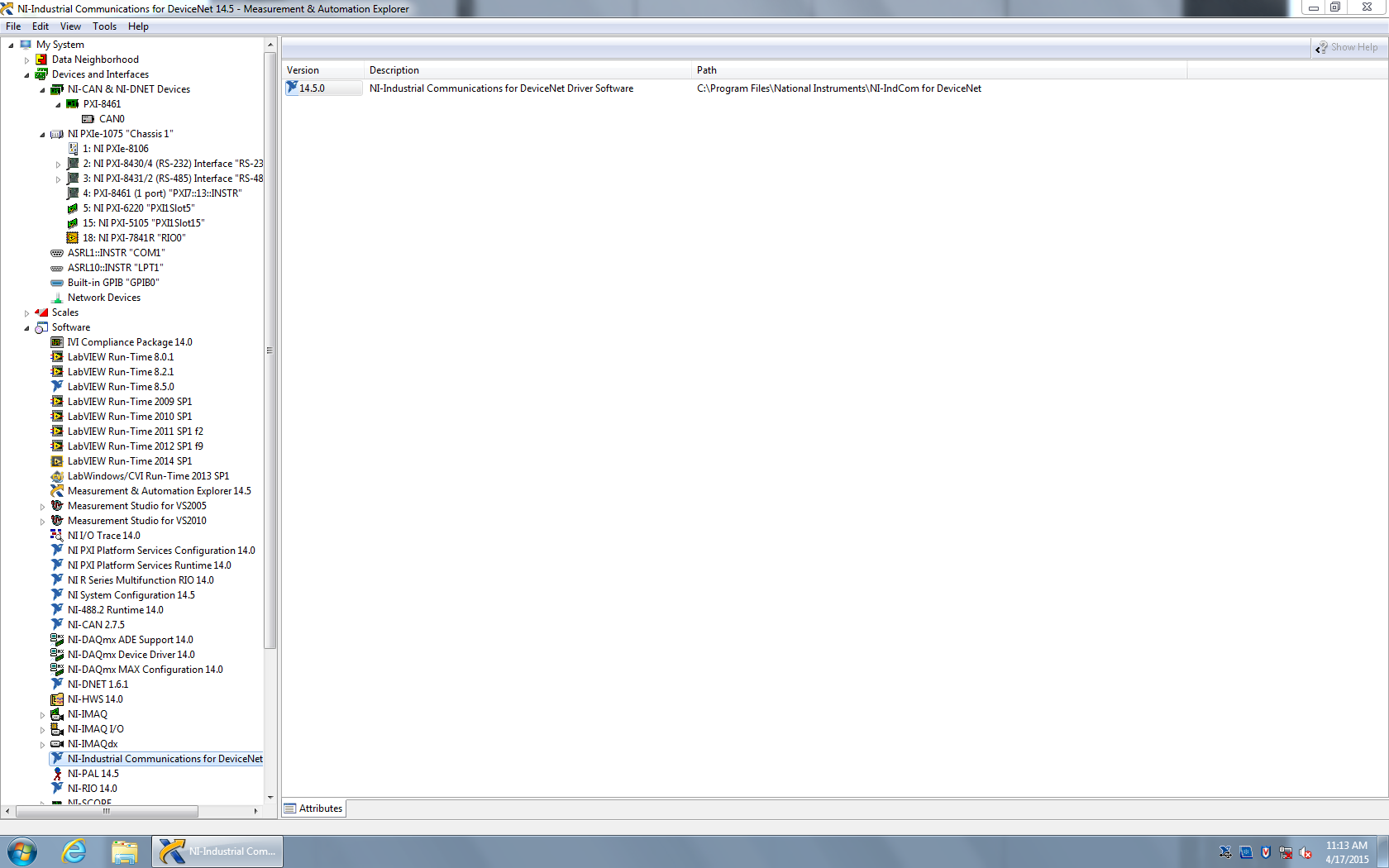Viewport: 1389px width, 868px height.
Task: Click the Built-in GPIB0 icon
Action: (57, 283)
